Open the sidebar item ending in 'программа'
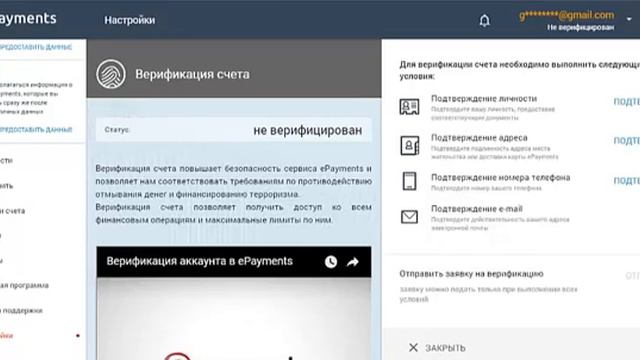Screen dimensions: 640x360 [24, 285]
